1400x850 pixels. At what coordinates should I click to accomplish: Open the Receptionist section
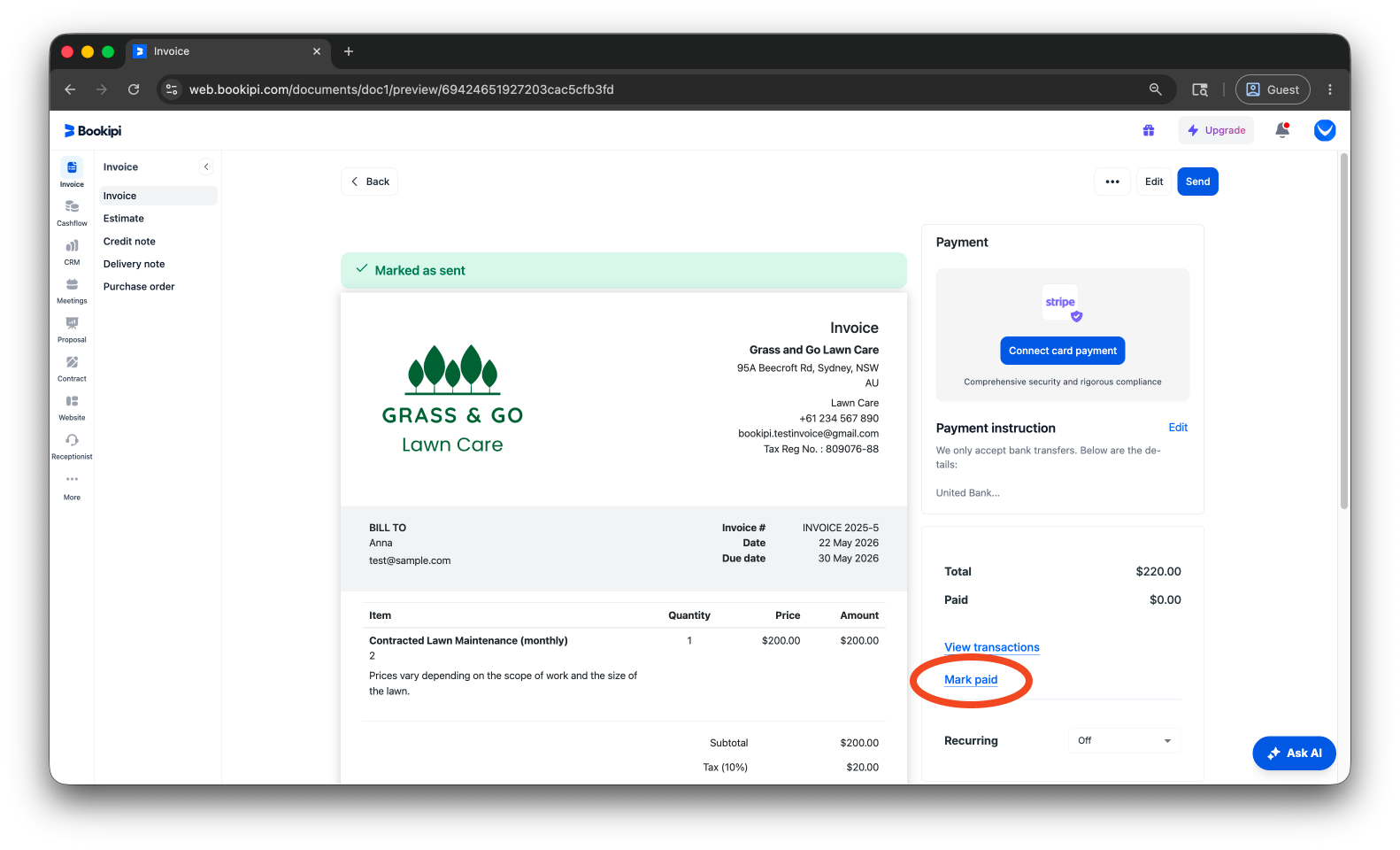[72, 446]
